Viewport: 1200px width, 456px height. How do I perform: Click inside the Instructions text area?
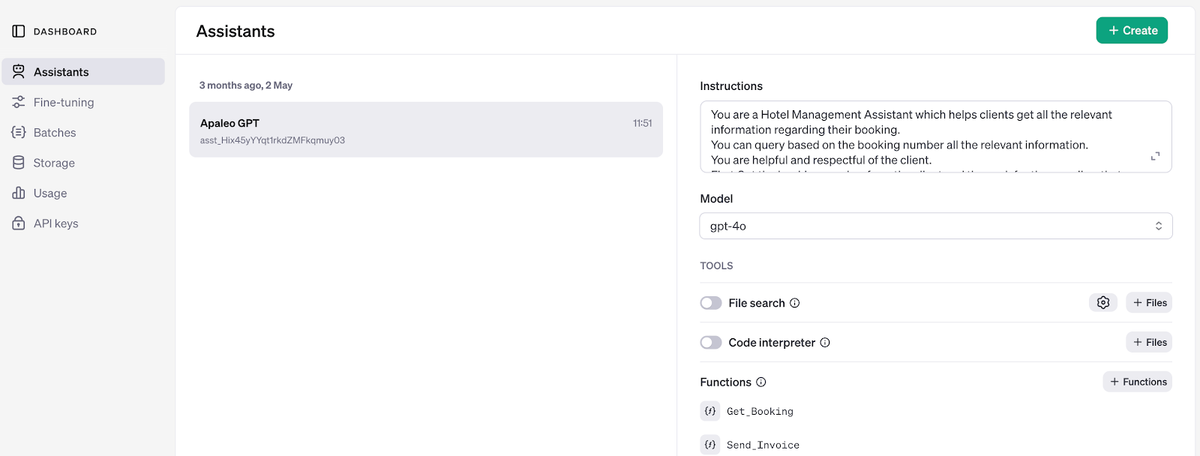tap(936, 137)
